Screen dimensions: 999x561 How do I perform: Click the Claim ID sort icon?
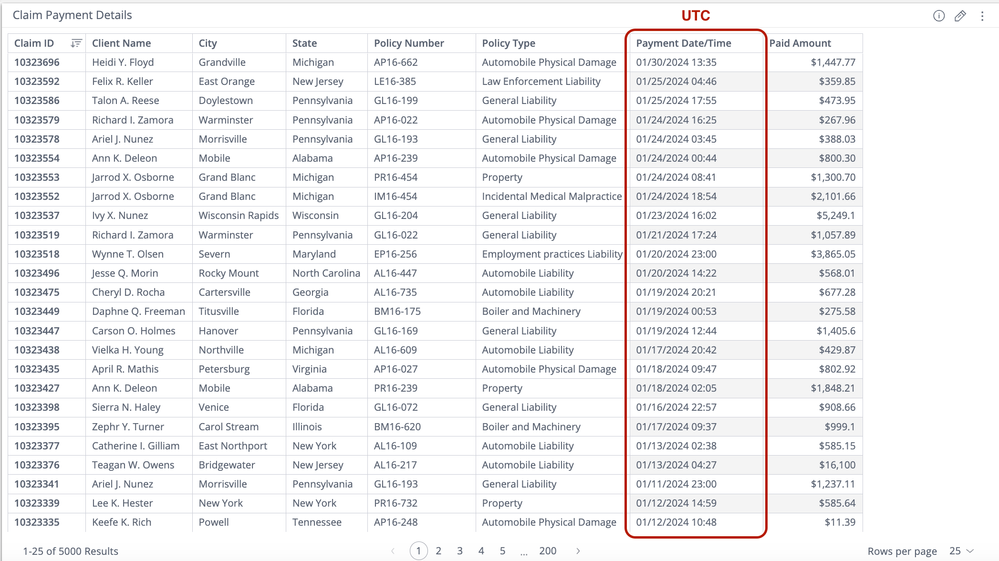[x=76, y=43]
